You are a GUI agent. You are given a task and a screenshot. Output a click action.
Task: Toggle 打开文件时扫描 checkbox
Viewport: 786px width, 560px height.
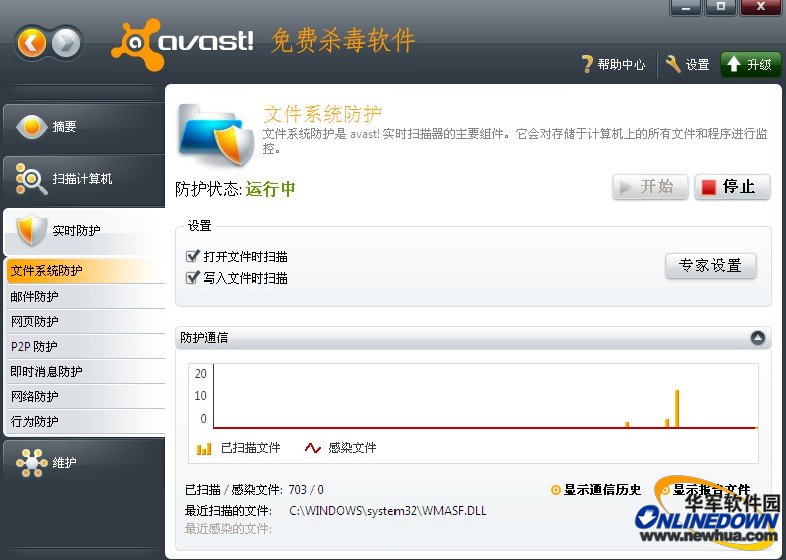(192, 256)
